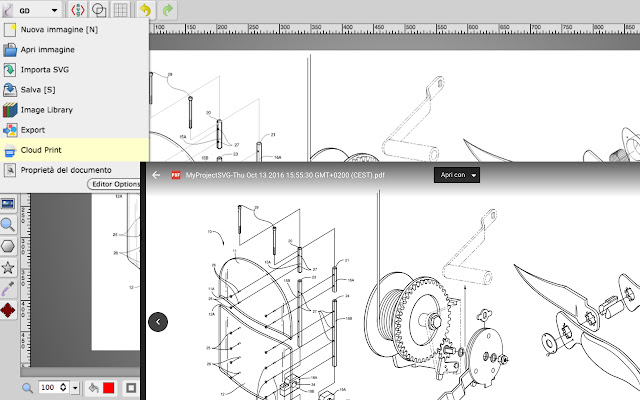Step the zoom value spinner

tap(63, 387)
